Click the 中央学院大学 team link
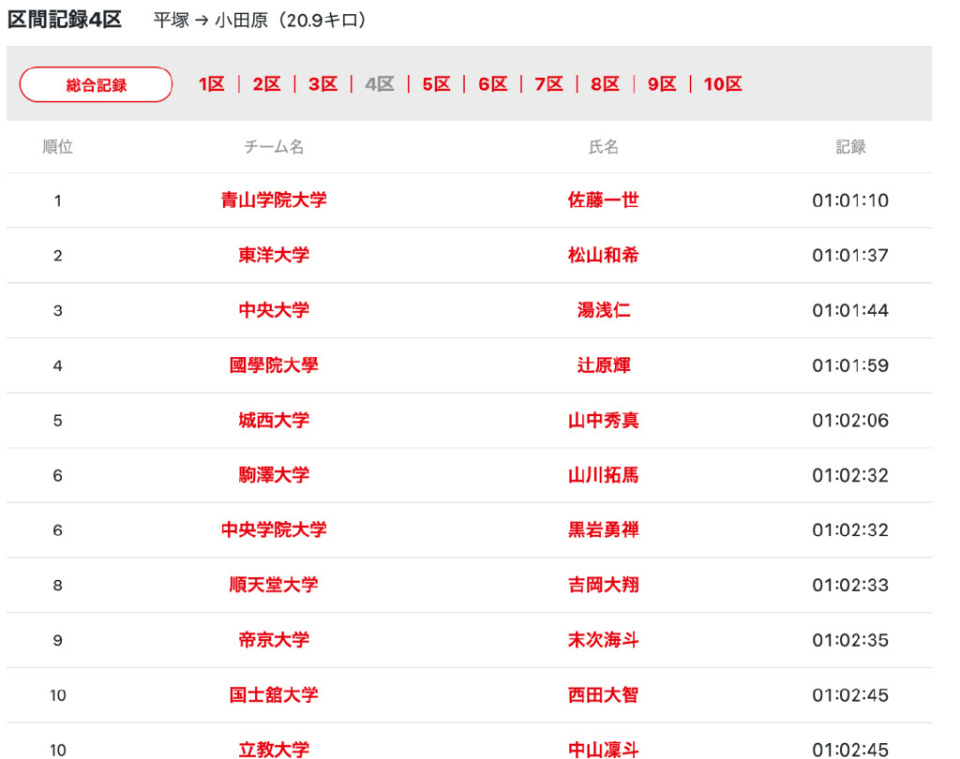 click(274, 530)
